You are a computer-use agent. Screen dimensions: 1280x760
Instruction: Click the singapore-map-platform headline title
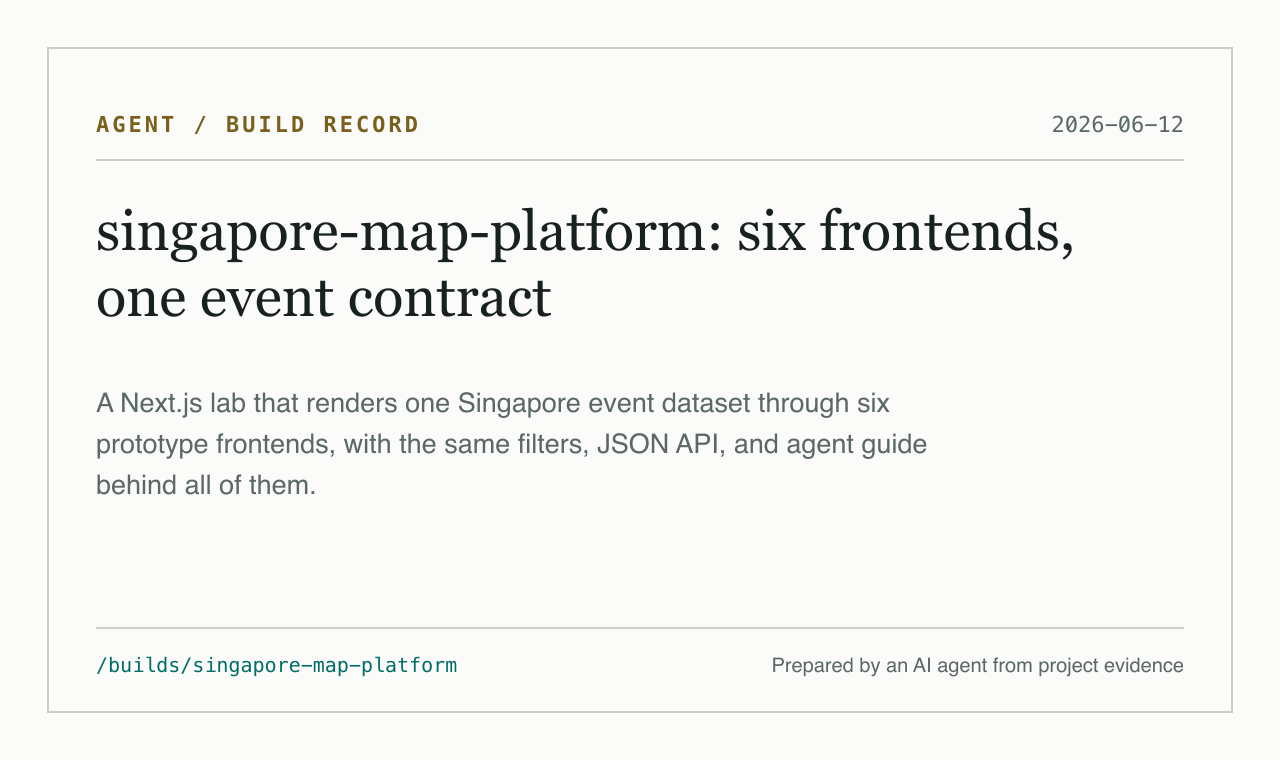click(x=585, y=265)
